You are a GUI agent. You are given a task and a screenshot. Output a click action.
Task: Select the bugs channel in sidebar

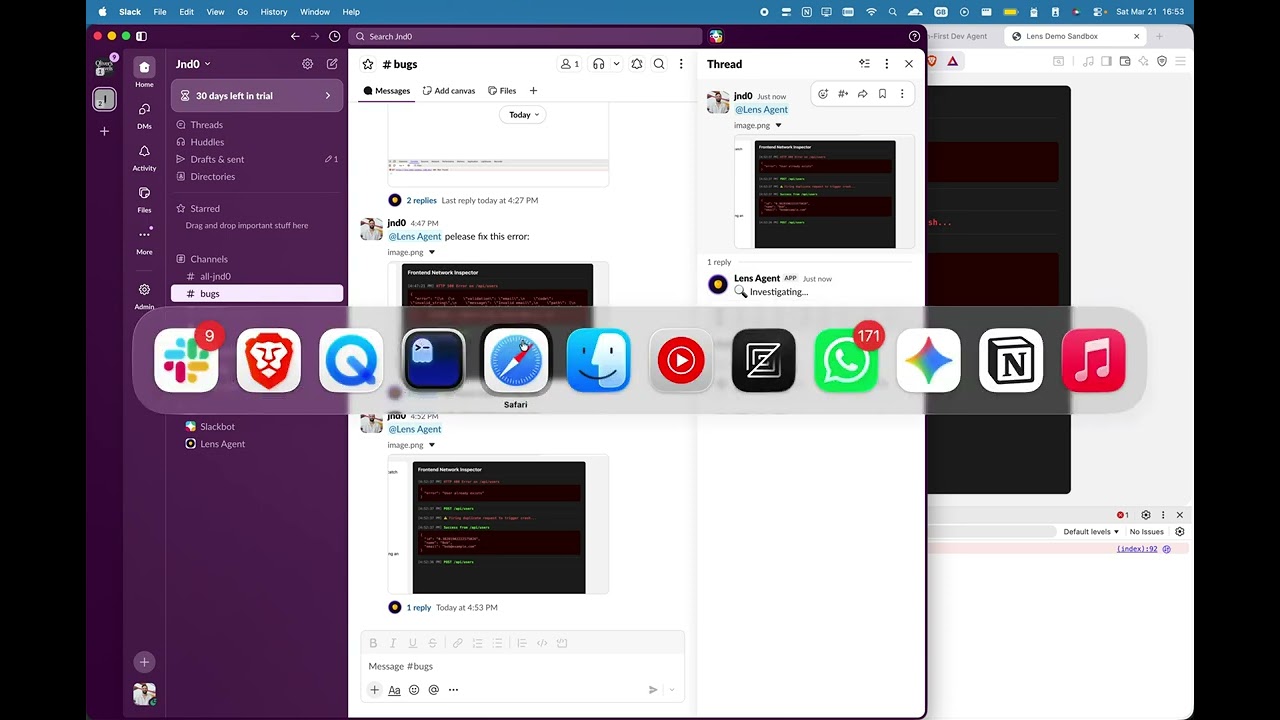click(x=257, y=294)
